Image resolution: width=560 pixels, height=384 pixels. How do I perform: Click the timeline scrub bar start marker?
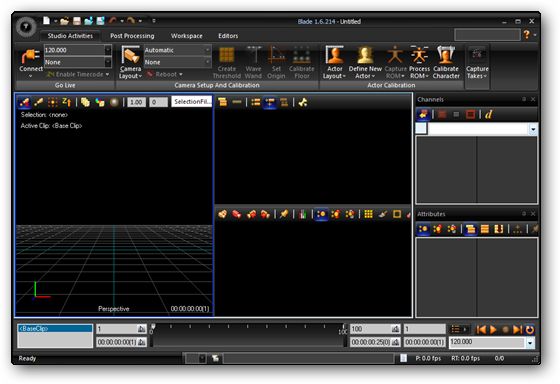[x=153, y=326]
